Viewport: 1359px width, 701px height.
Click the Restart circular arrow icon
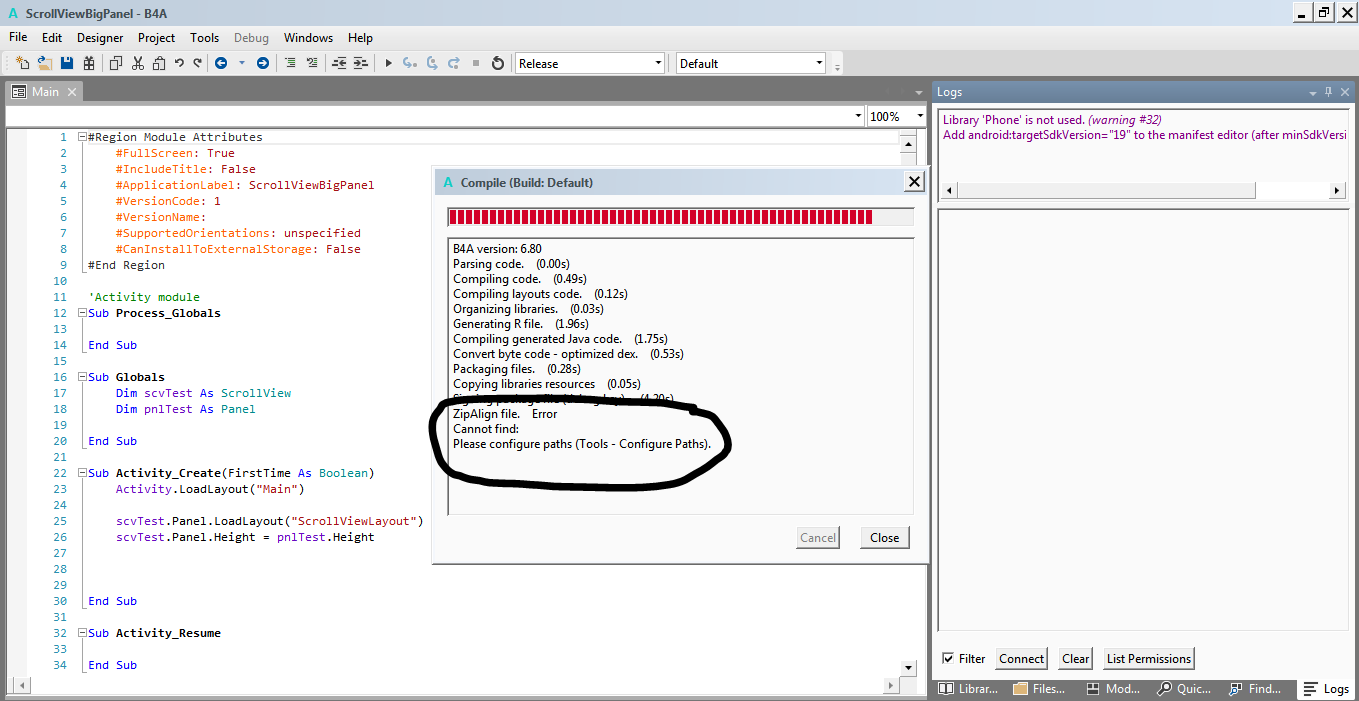coord(497,63)
